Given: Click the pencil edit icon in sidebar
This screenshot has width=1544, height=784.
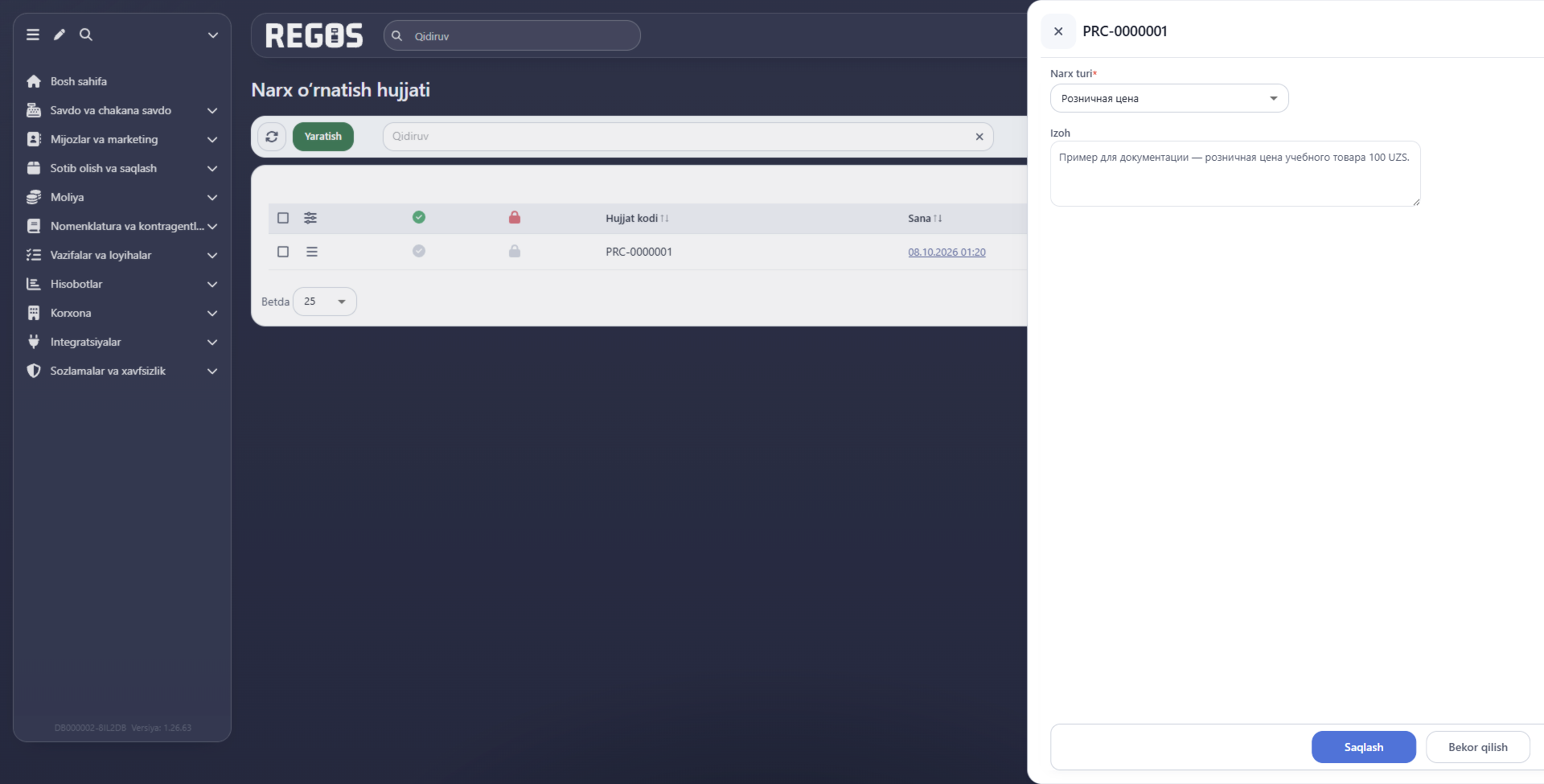Looking at the screenshot, I should (60, 35).
